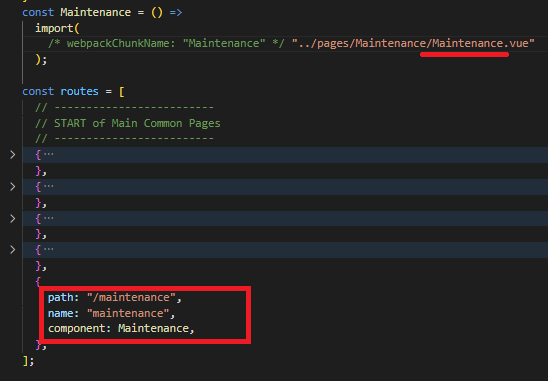
Task: Click the "maintenance" value of the name property
Action: tap(128, 313)
